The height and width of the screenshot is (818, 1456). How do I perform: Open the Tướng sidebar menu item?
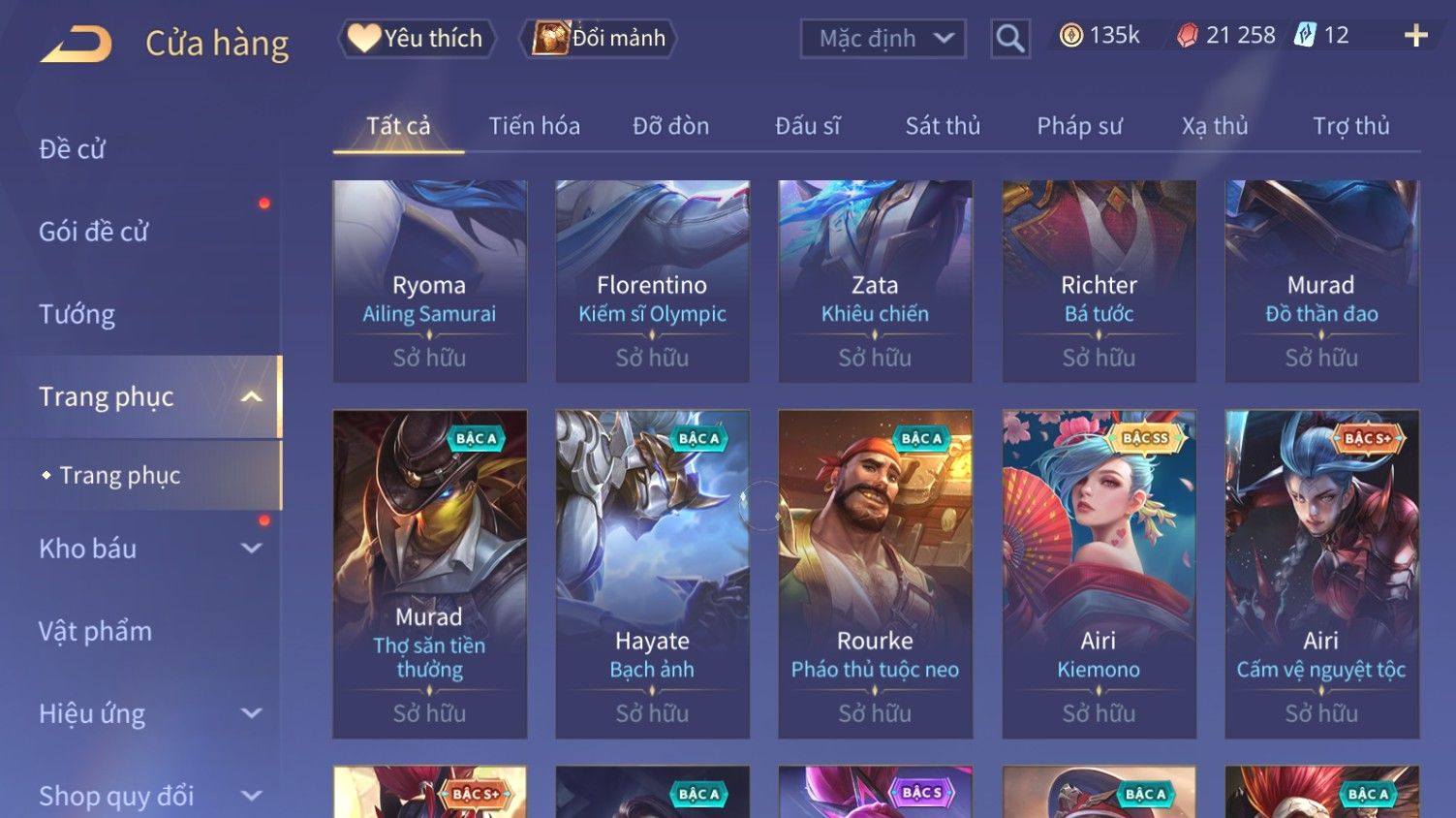[x=77, y=314]
